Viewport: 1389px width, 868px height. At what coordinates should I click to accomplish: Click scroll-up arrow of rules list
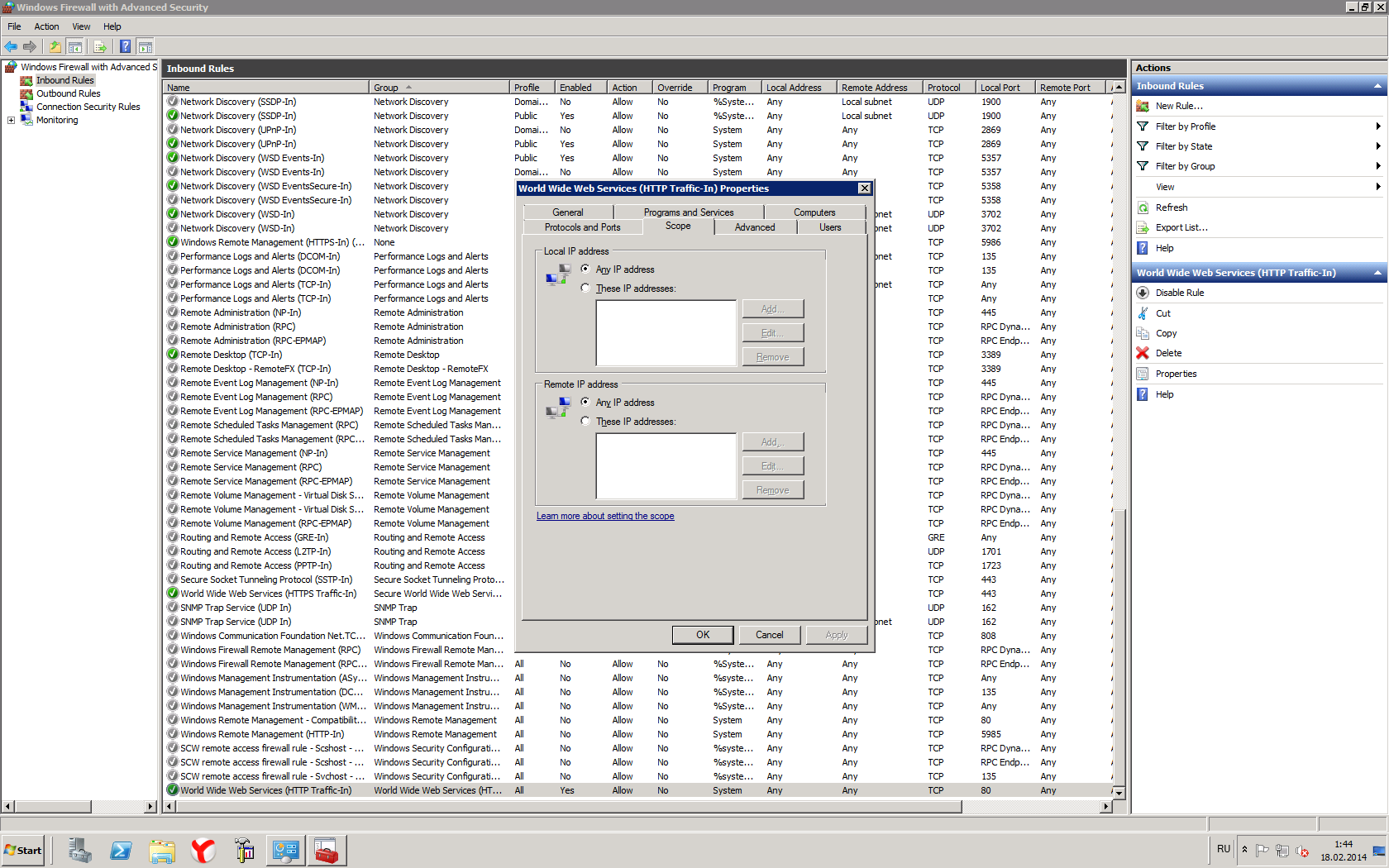tap(1119, 88)
